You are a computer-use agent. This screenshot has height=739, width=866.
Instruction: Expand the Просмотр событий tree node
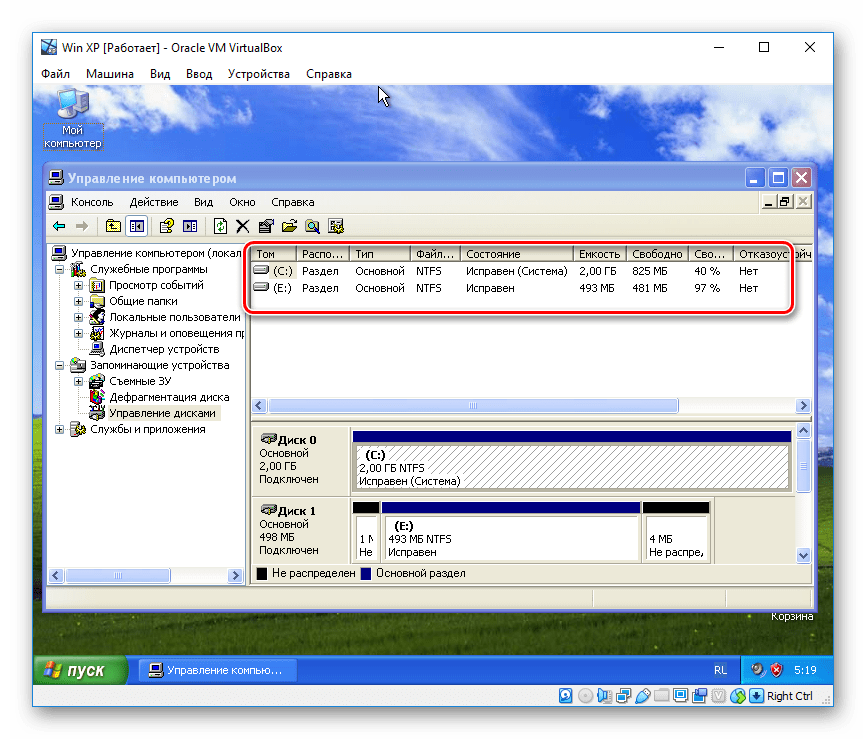pos(78,286)
